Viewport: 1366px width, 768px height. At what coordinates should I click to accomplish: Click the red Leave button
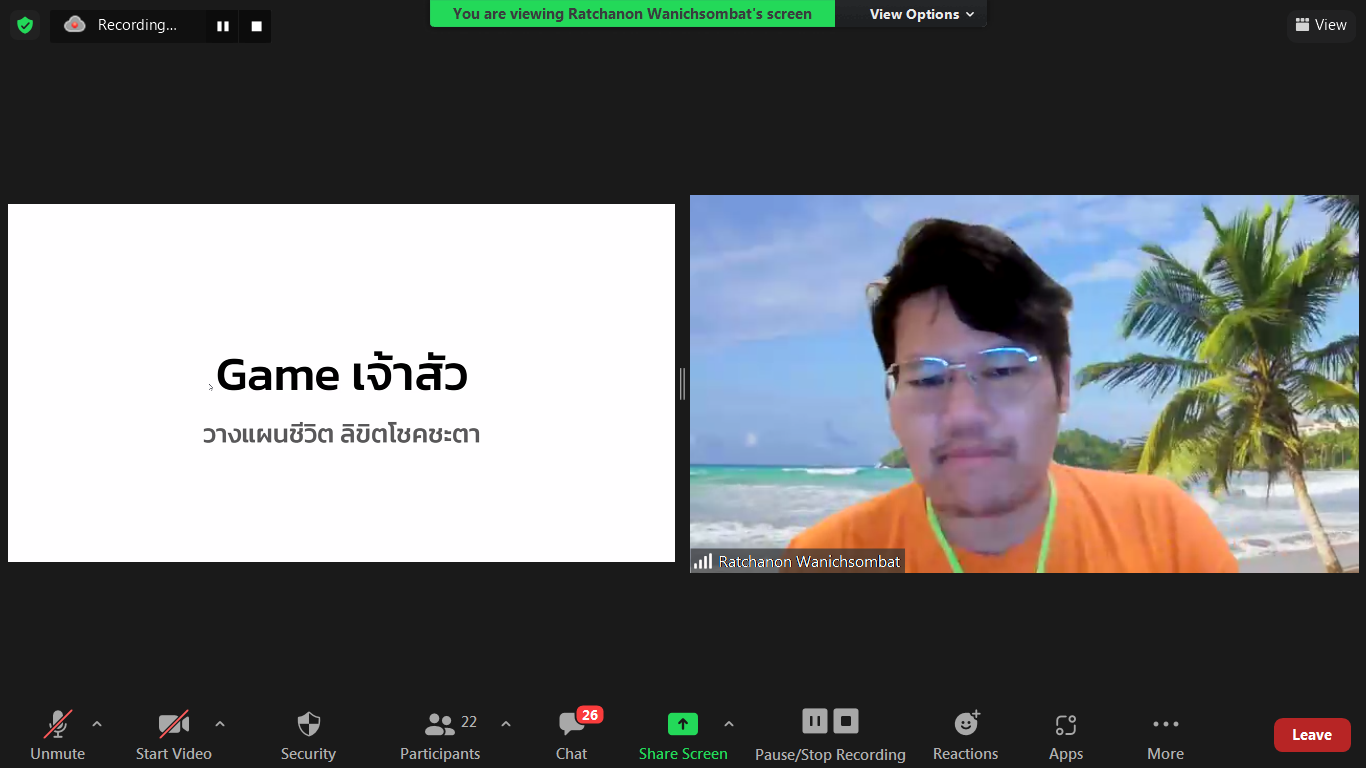[x=1312, y=735]
